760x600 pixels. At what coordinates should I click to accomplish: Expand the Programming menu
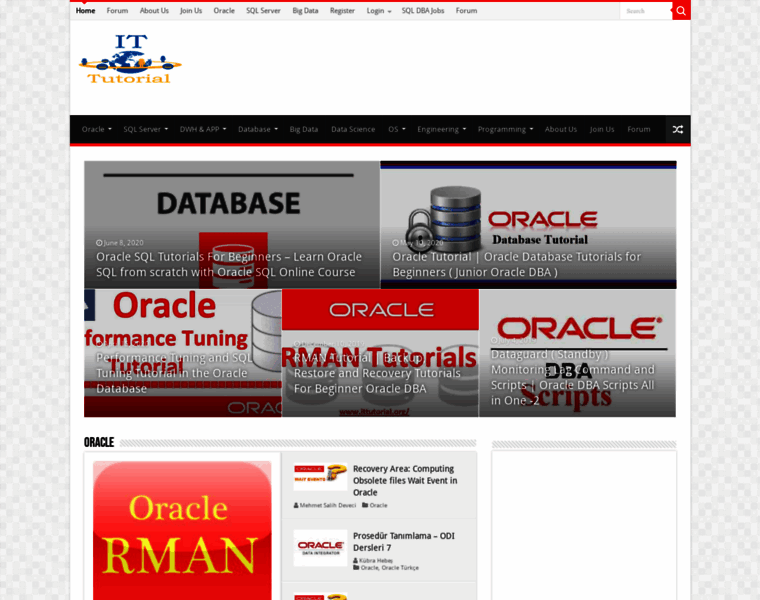pyautogui.click(x=505, y=129)
